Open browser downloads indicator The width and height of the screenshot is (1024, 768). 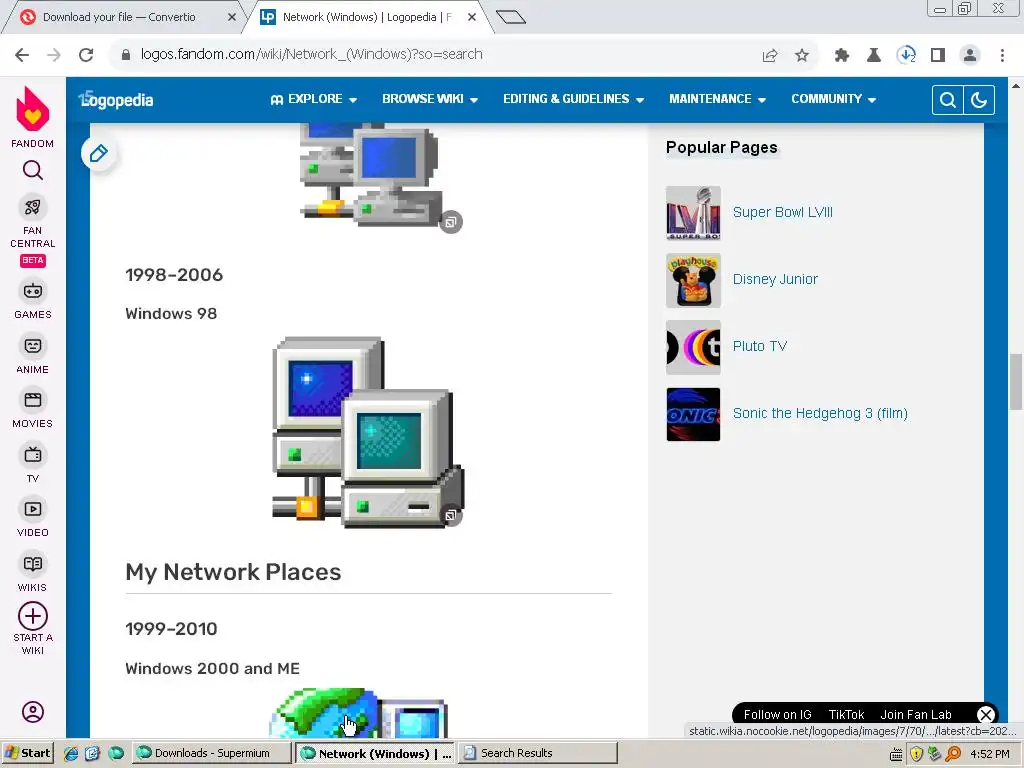tap(906, 56)
